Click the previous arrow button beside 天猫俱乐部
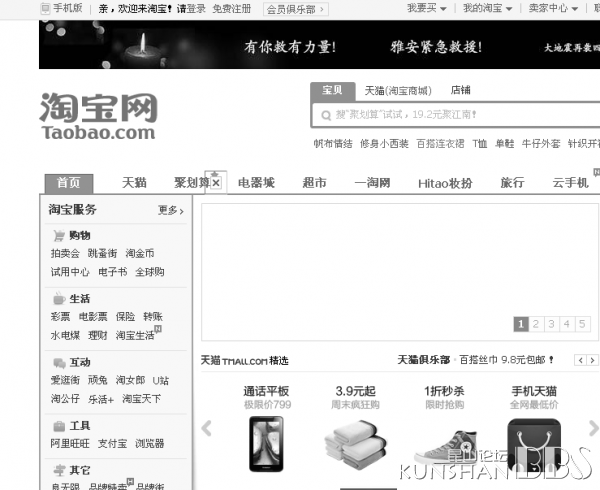This screenshot has width=600, height=490. 580,360
